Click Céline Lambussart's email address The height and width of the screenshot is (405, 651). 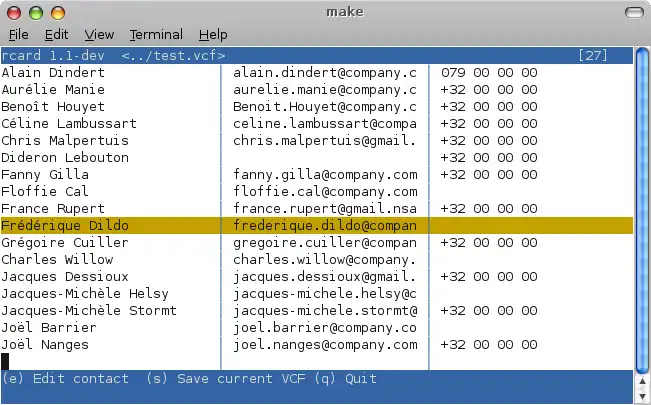[x=324, y=124]
